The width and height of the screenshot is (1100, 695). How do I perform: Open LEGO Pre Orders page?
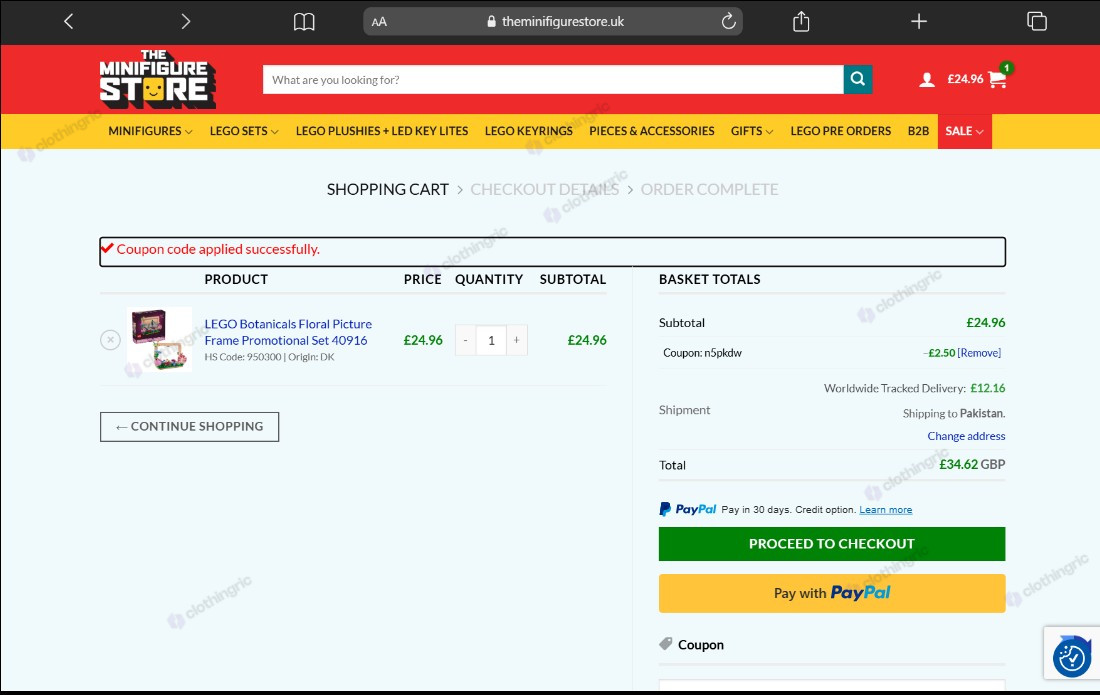coord(840,131)
